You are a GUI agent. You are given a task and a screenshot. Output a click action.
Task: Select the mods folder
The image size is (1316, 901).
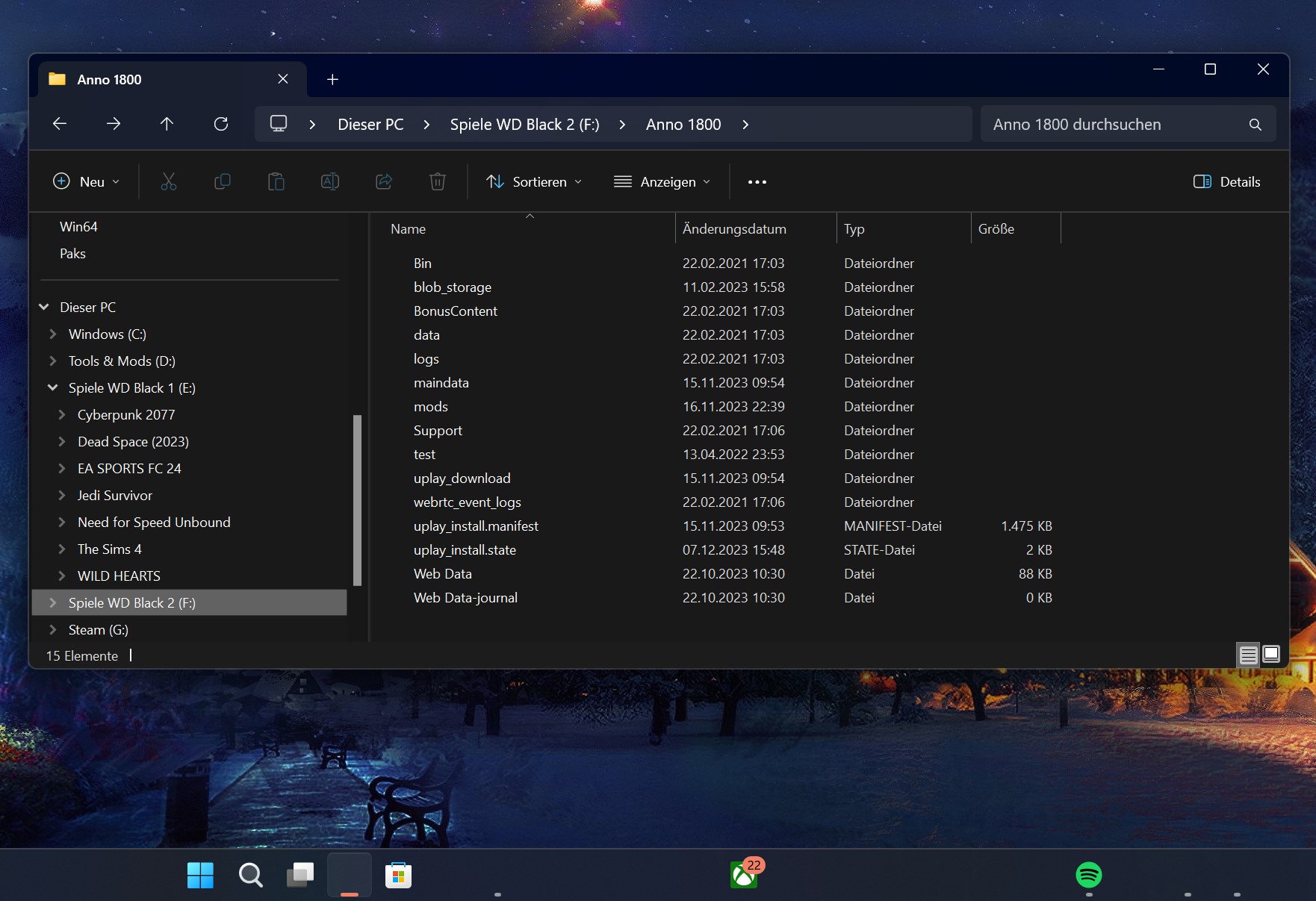[x=431, y=407]
